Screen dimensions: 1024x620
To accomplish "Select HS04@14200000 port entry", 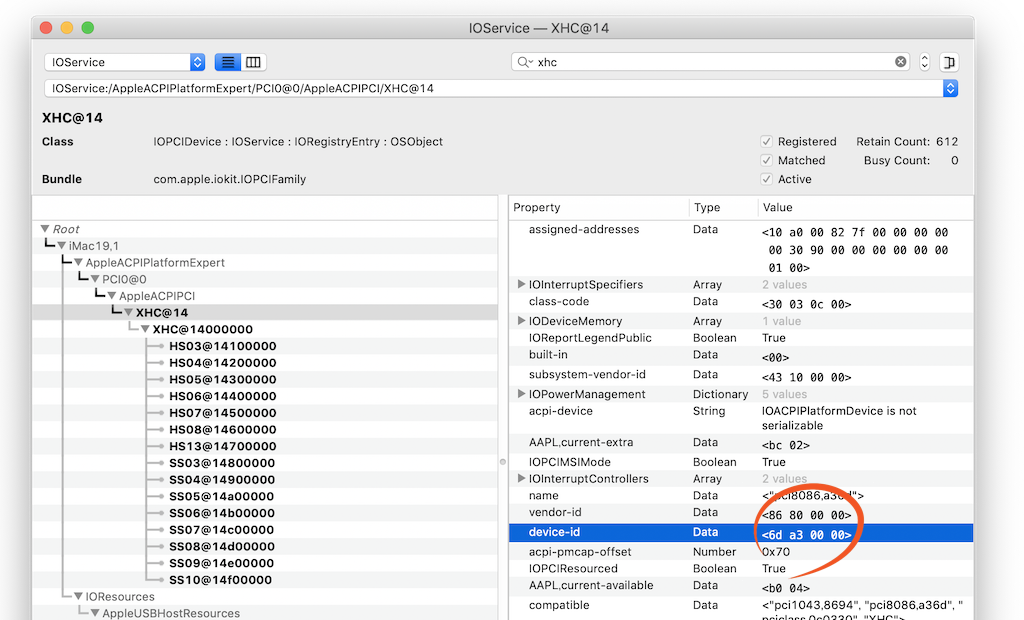I will pyautogui.click(x=223, y=363).
